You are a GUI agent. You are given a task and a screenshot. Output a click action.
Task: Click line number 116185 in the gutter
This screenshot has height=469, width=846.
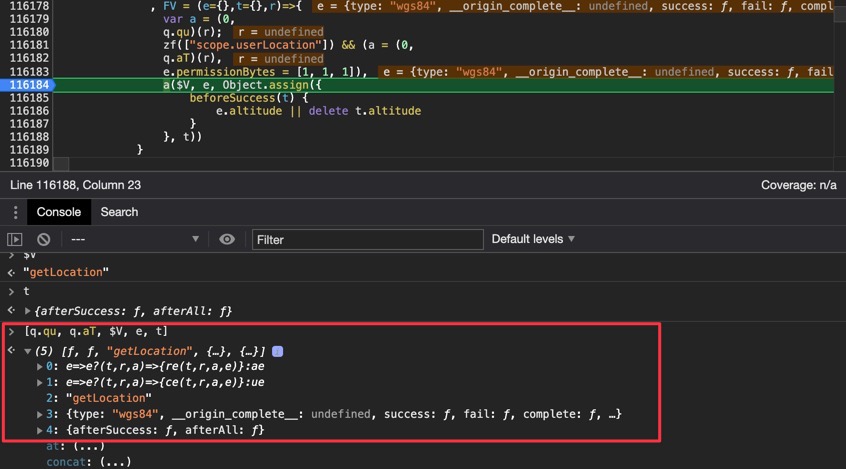click(x=27, y=98)
